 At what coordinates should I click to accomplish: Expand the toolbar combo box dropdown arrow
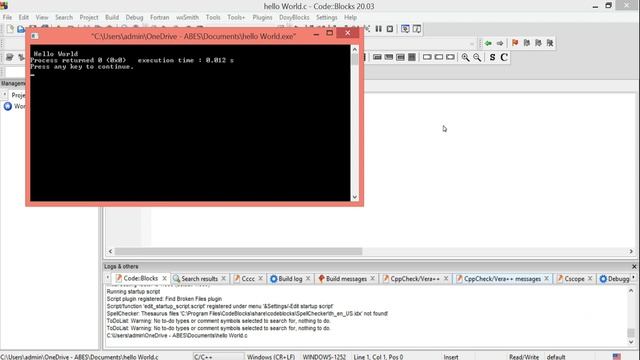472,43
